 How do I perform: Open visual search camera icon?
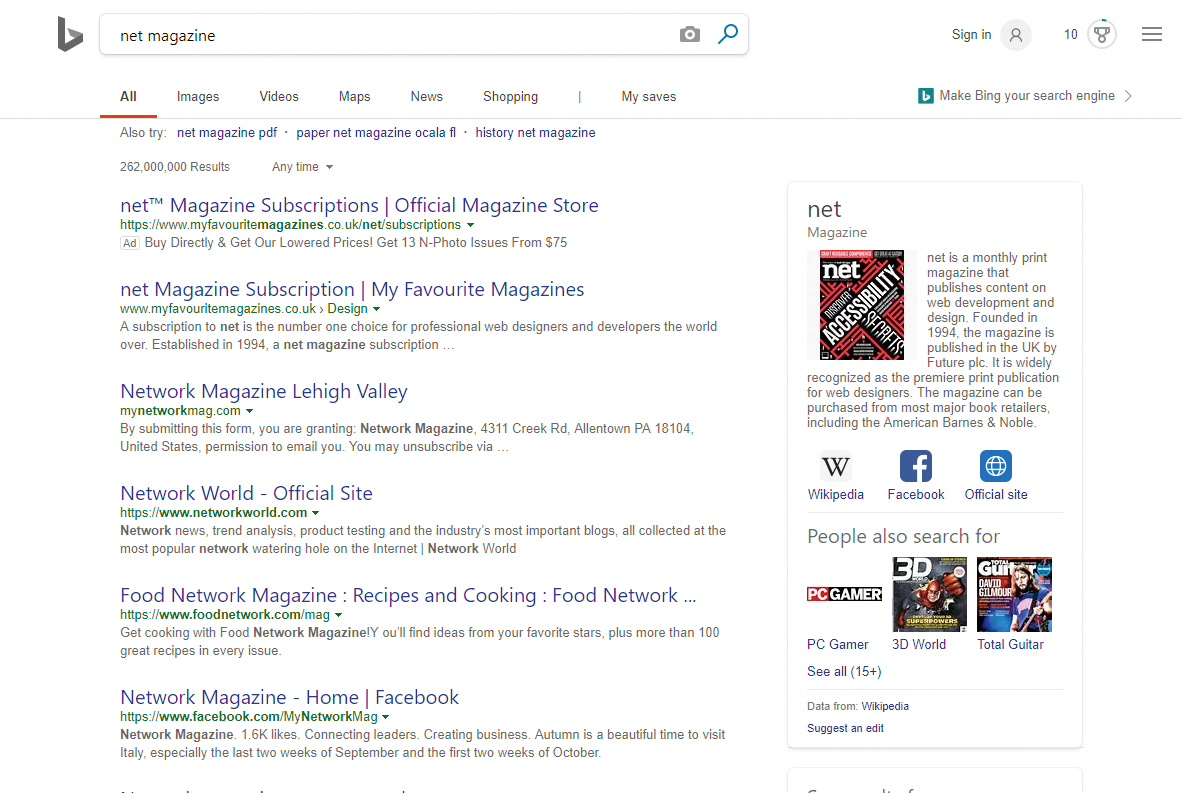pos(690,35)
